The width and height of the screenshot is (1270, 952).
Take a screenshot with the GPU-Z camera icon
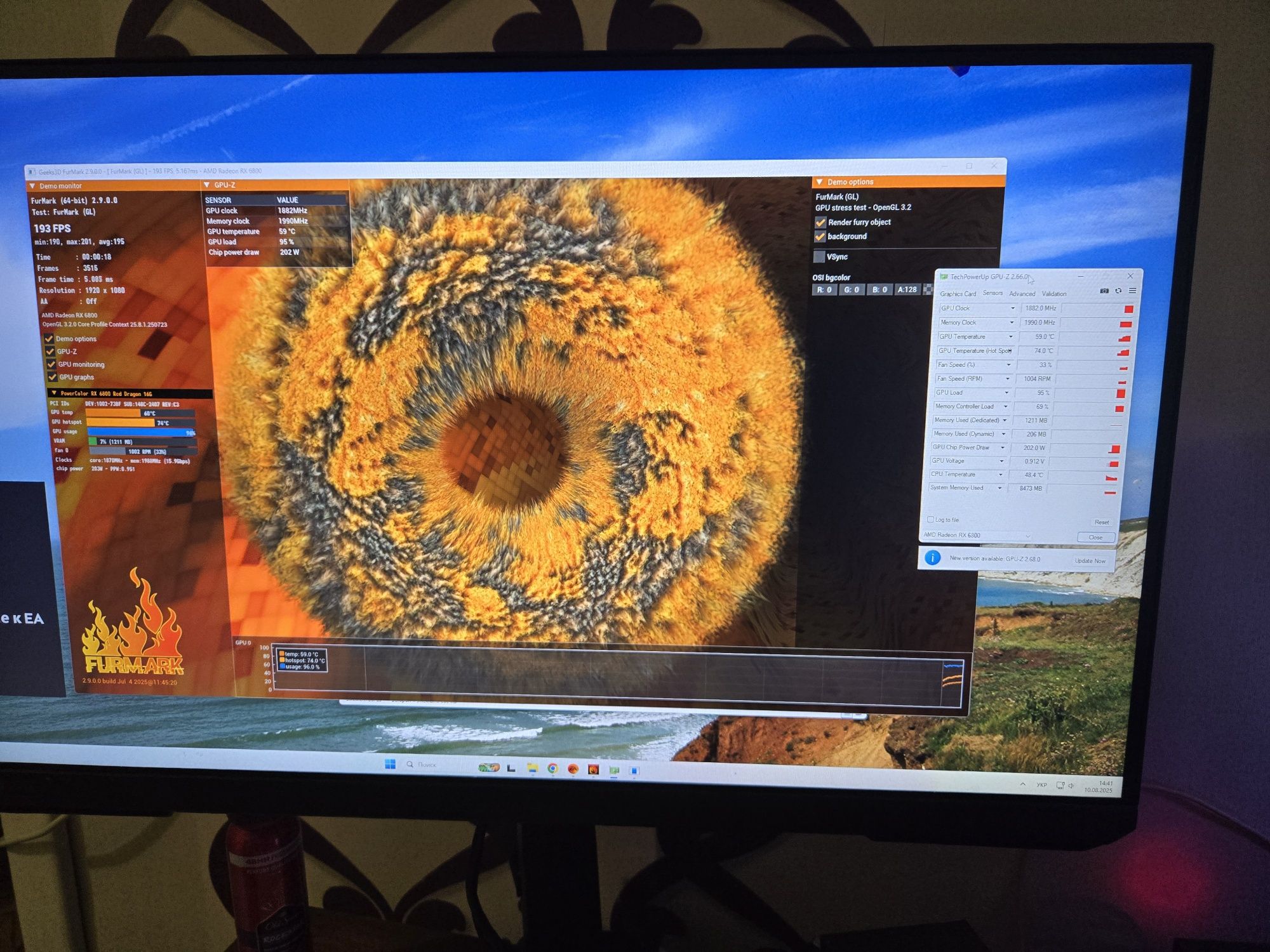[x=1104, y=291]
